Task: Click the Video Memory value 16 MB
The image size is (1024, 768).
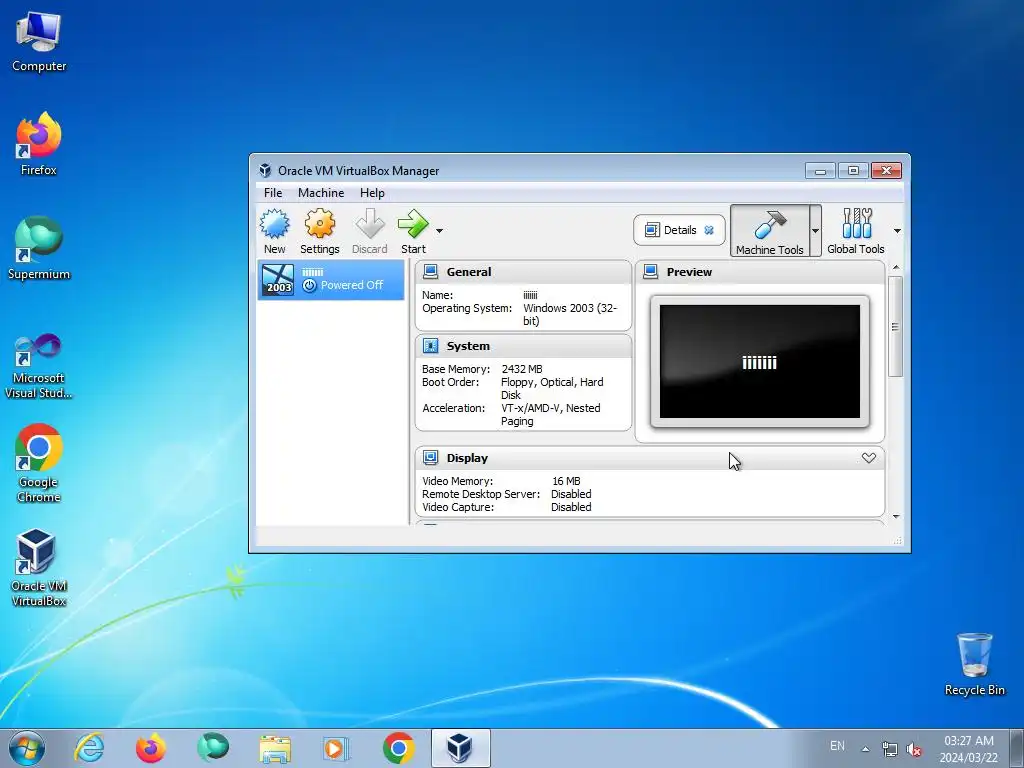Action: click(x=566, y=481)
